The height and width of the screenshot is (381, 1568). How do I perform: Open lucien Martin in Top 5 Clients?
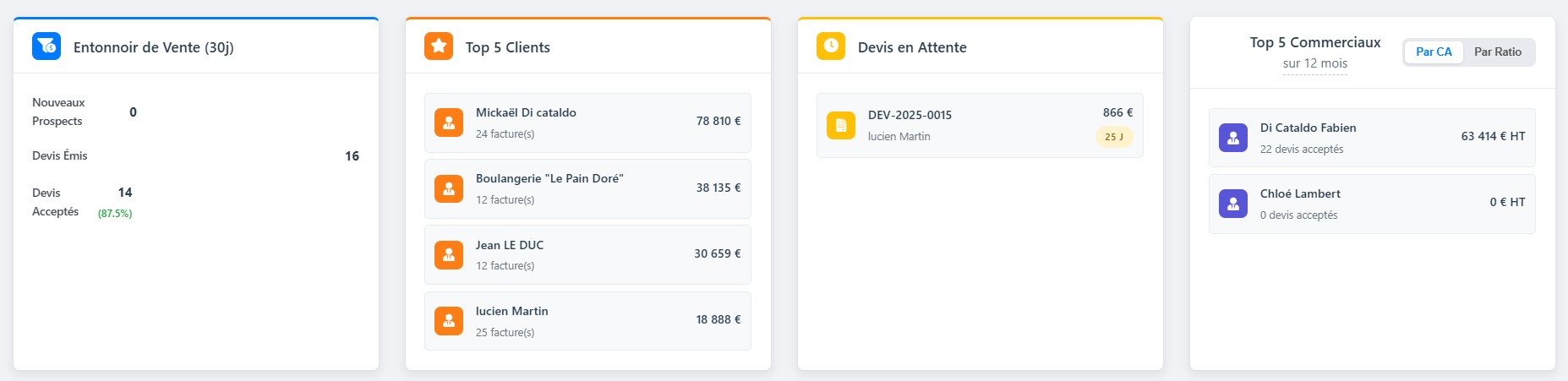[512, 311]
